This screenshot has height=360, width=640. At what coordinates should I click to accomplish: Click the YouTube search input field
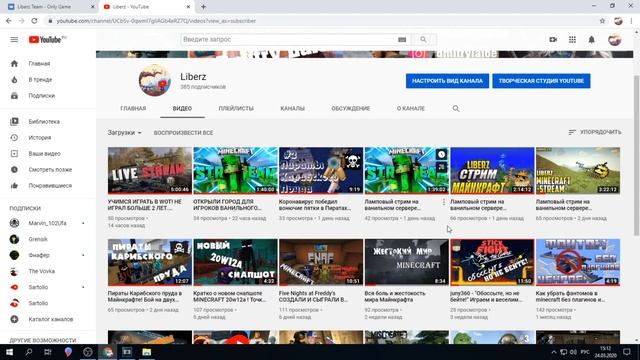pos(288,40)
